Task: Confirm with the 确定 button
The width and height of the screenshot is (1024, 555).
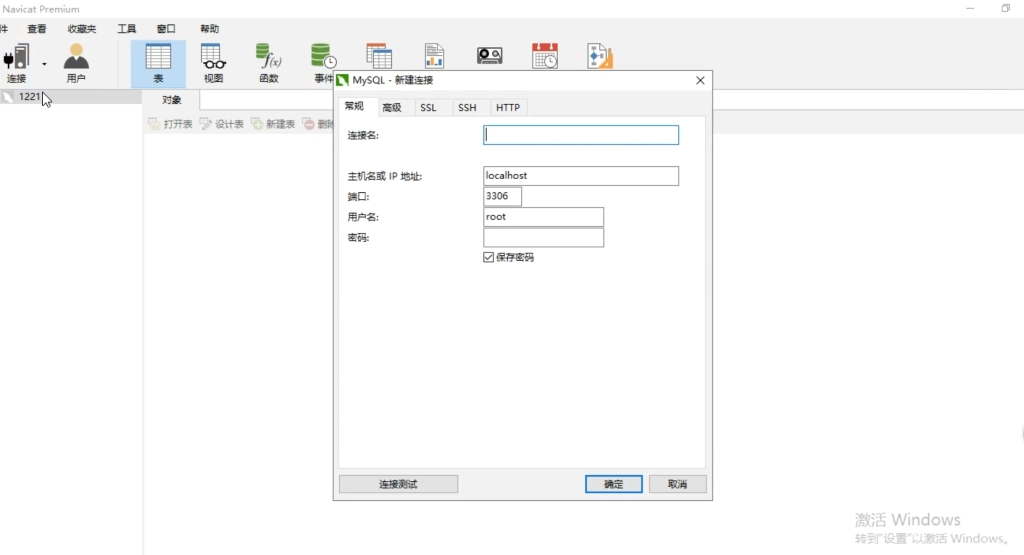Action: pos(613,484)
